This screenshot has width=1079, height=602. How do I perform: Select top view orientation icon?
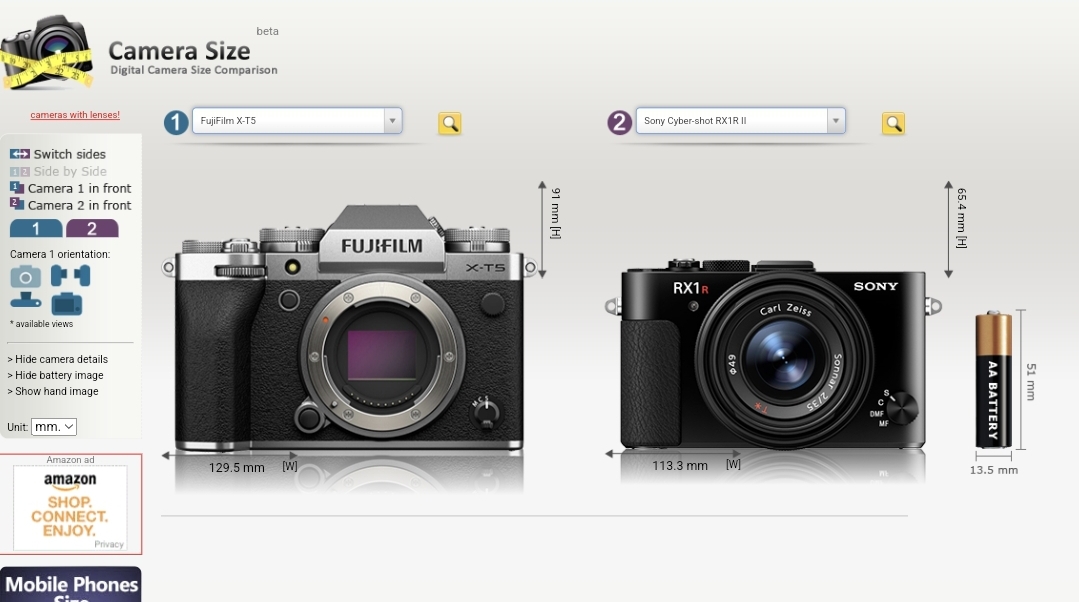coord(25,301)
